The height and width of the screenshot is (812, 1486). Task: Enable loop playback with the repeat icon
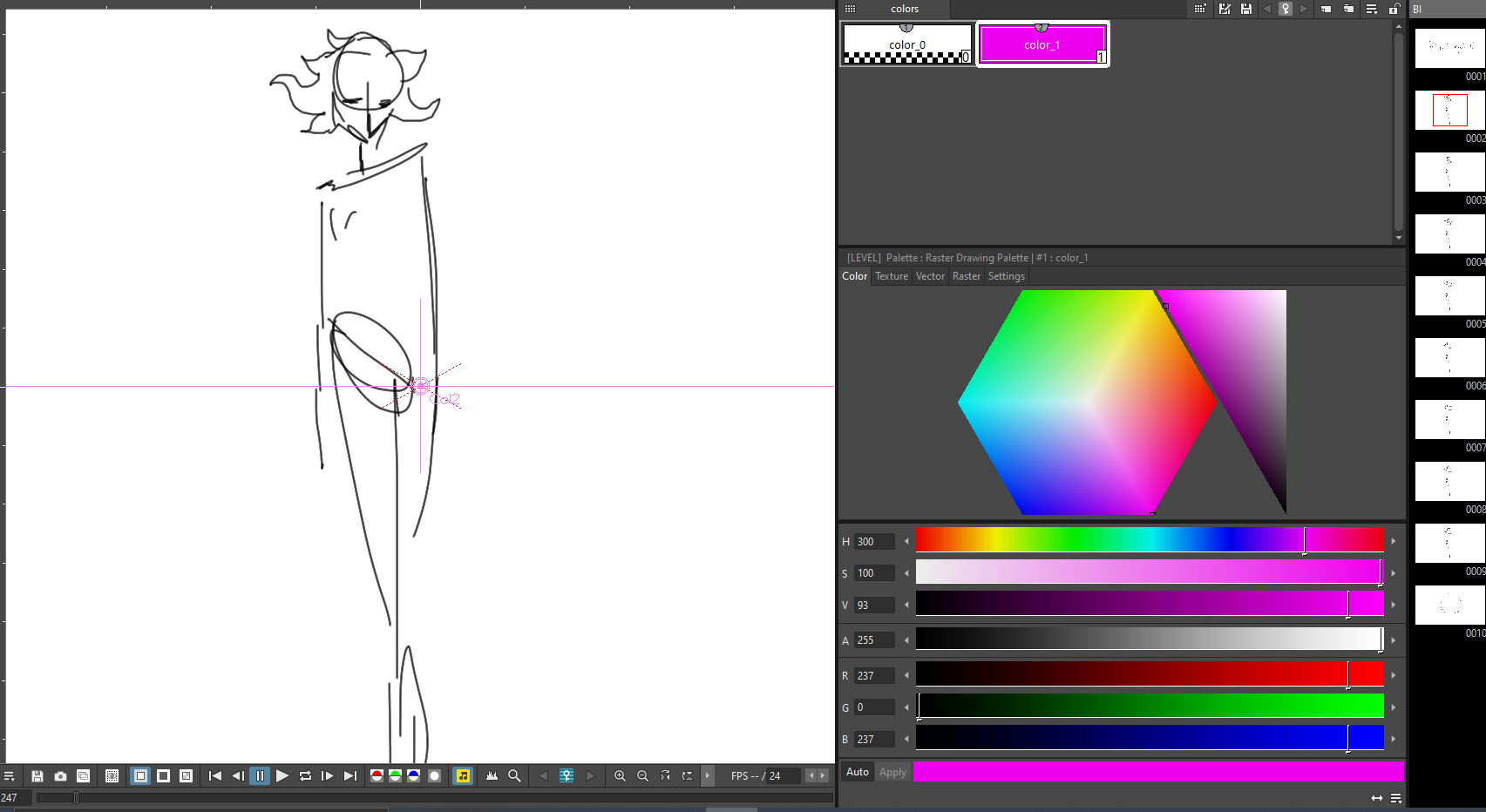tap(305, 775)
